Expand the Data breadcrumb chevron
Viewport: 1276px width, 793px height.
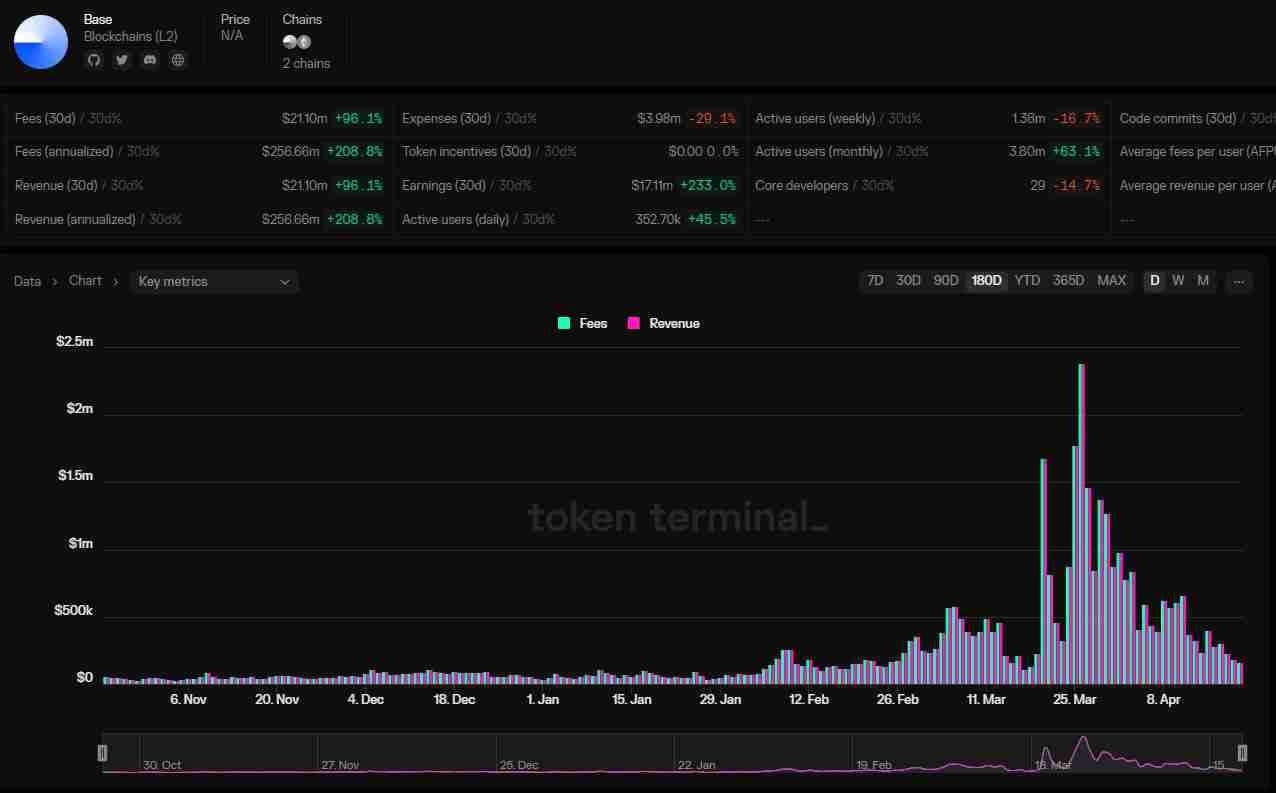pos(55,282)
